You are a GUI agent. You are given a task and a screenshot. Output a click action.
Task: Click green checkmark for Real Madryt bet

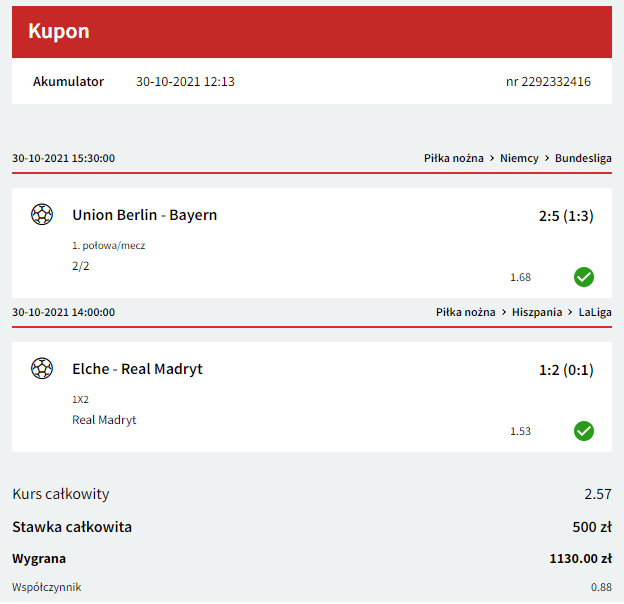(584, 431)
